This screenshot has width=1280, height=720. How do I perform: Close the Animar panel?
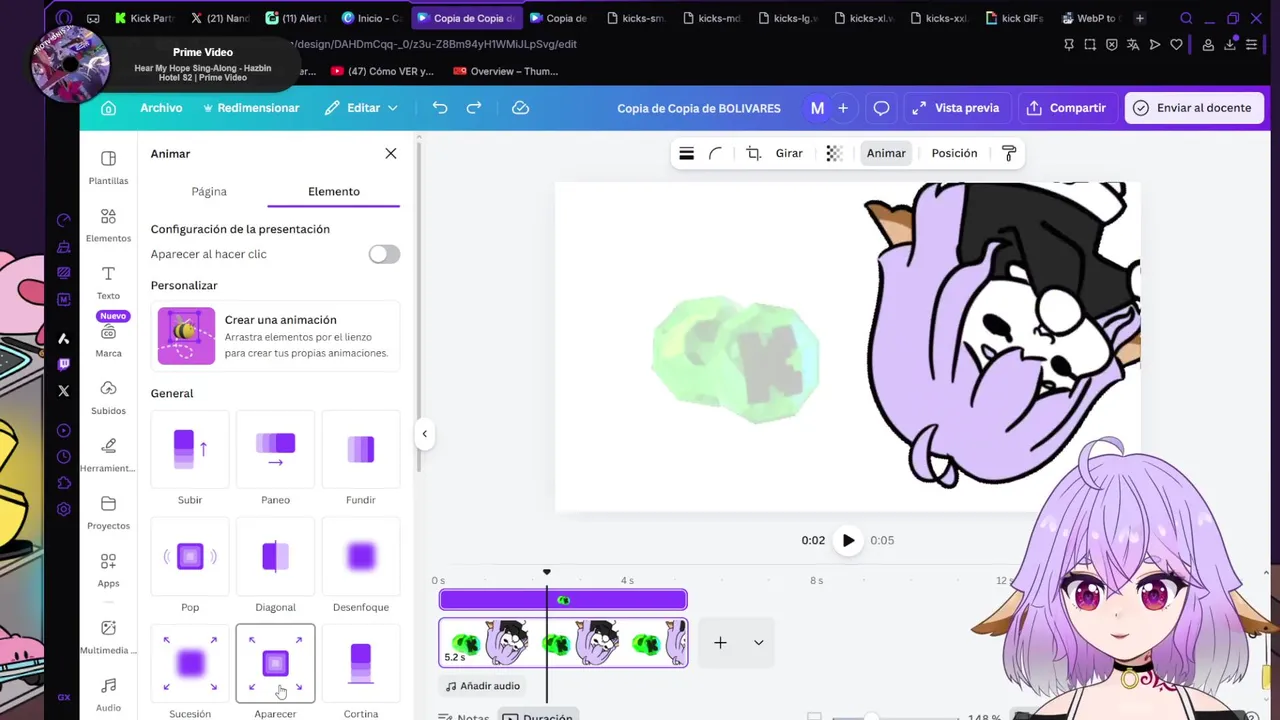(391, 153)
